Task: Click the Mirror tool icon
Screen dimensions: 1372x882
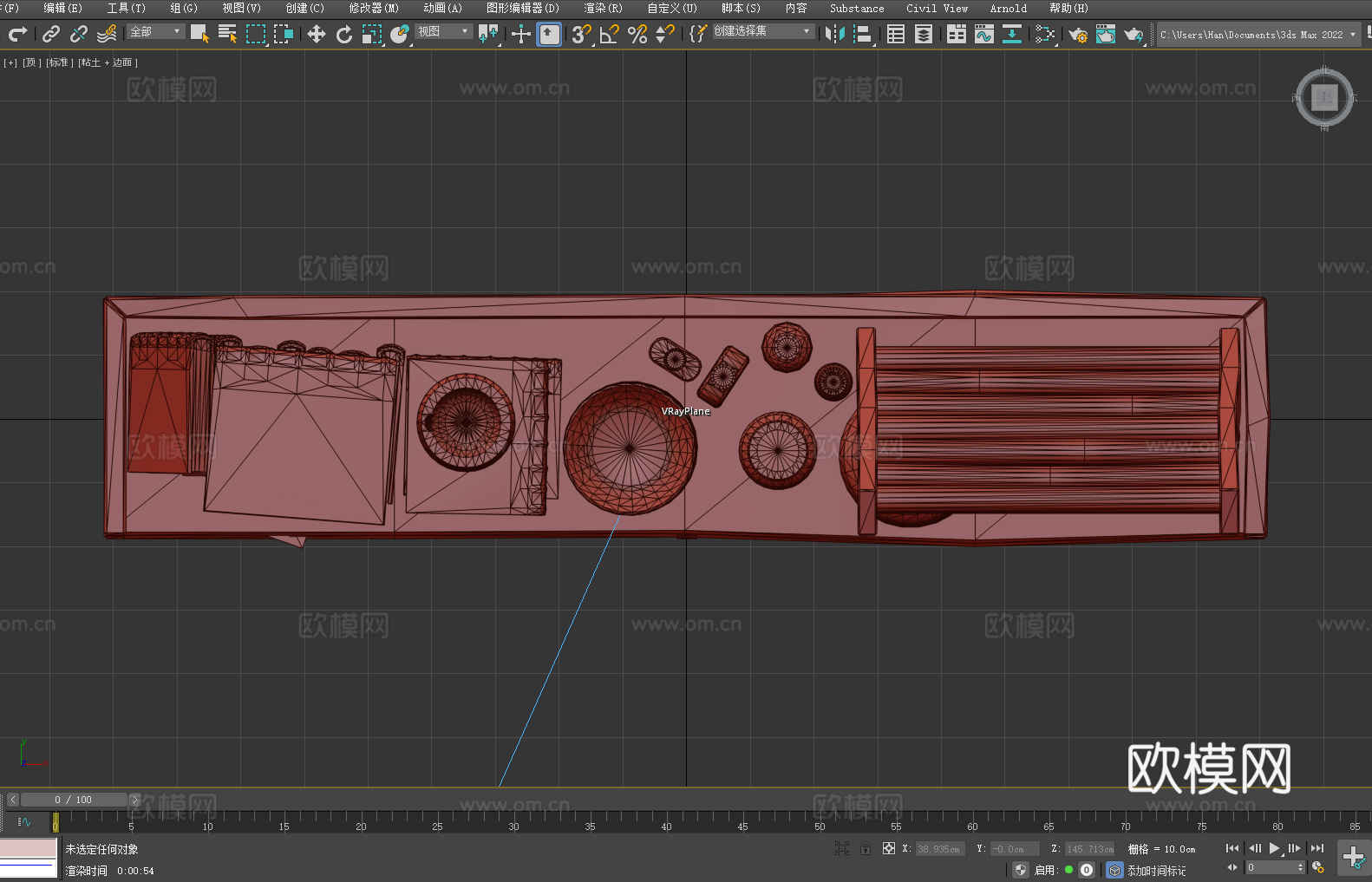Action: pos(835,34)
